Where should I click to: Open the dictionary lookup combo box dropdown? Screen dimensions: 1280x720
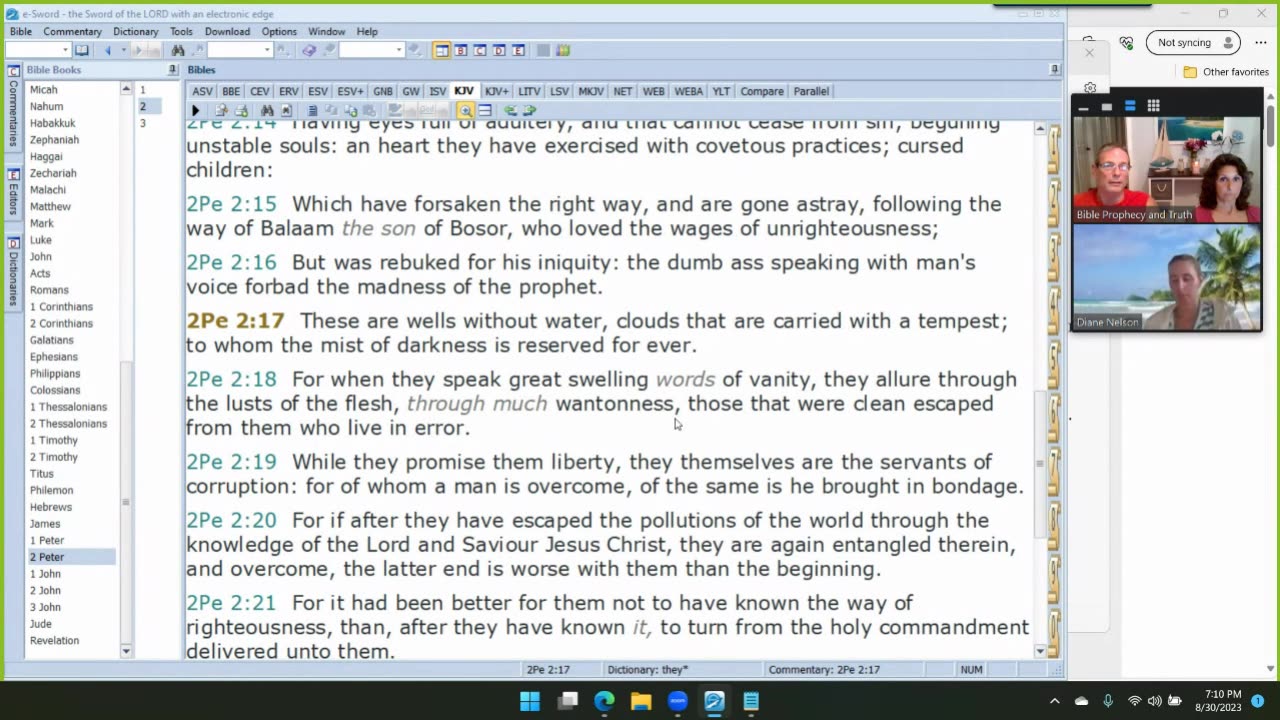pyautogui.click(x=398, y=50)
